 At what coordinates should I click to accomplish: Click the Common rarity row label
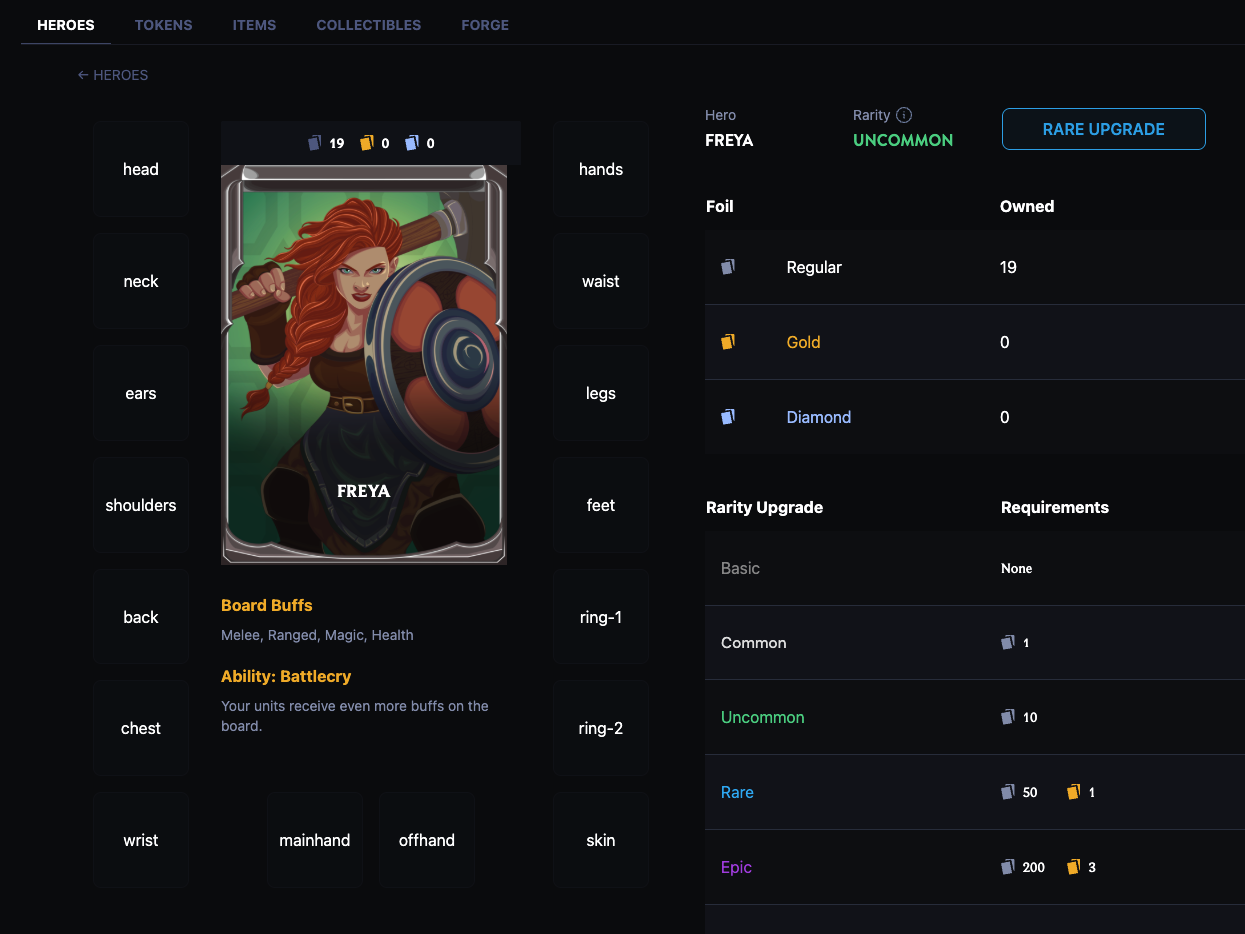[x=754, y=643]
